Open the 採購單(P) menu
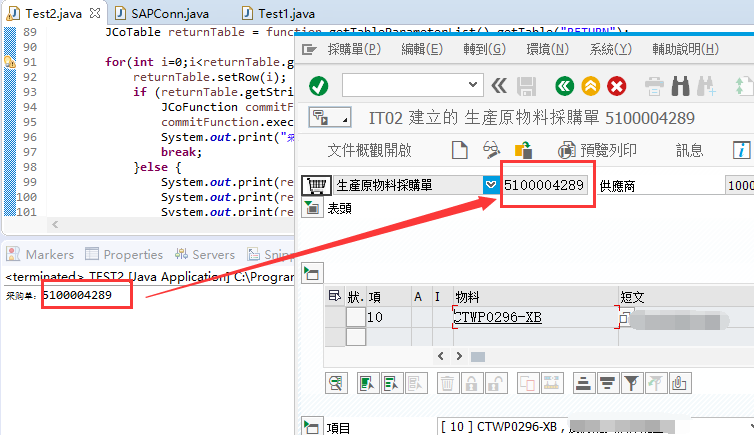754x435 pixels. [354, 49]
